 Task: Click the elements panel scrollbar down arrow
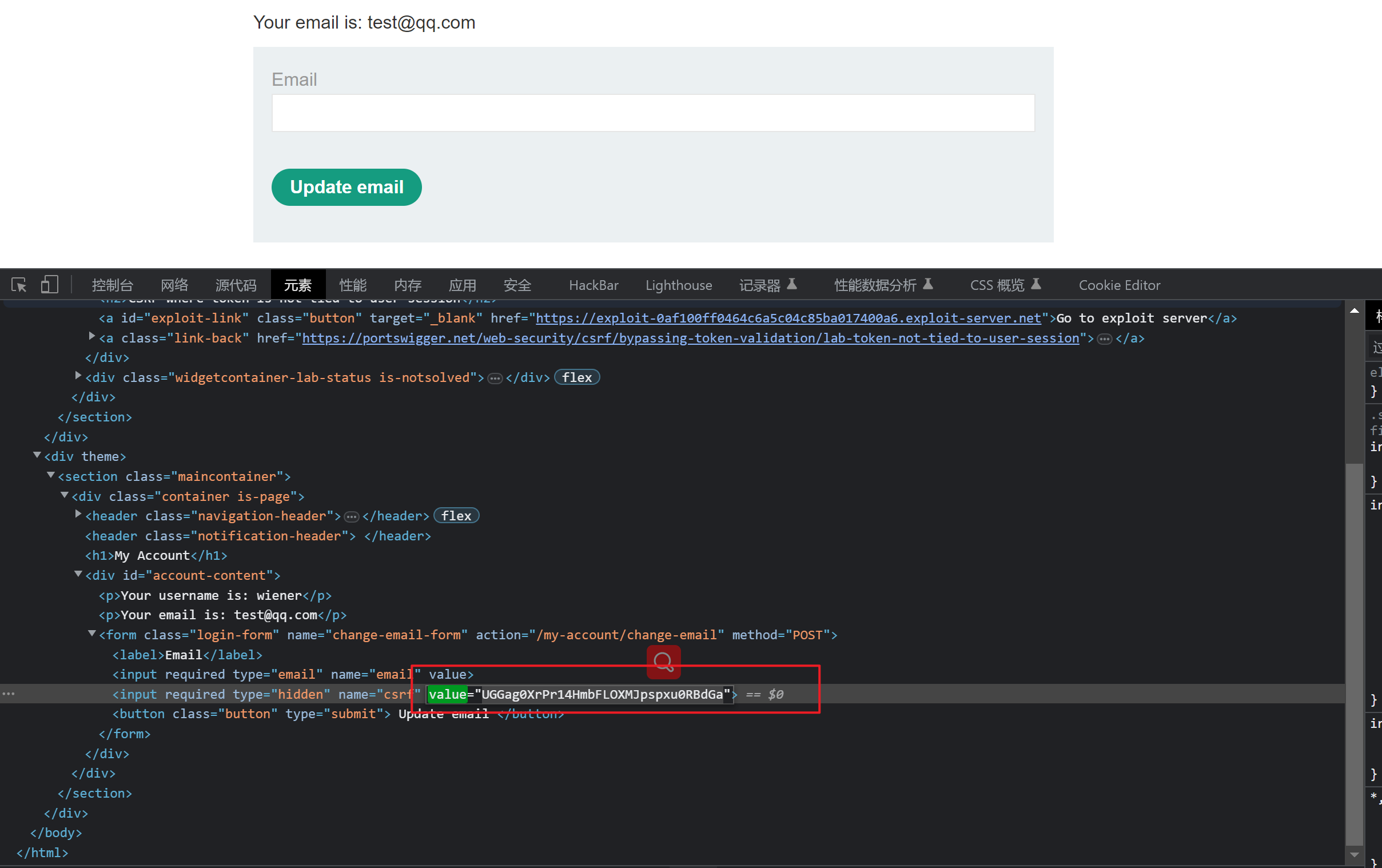coord(1354,854)
